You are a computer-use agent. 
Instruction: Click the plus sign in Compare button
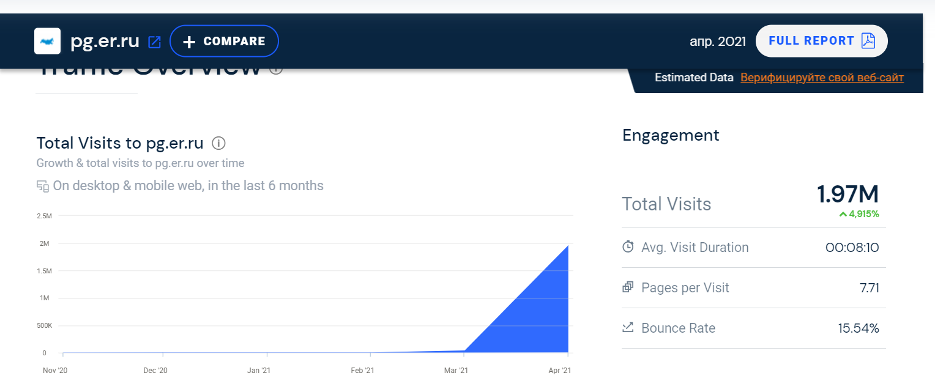[189, 42]
